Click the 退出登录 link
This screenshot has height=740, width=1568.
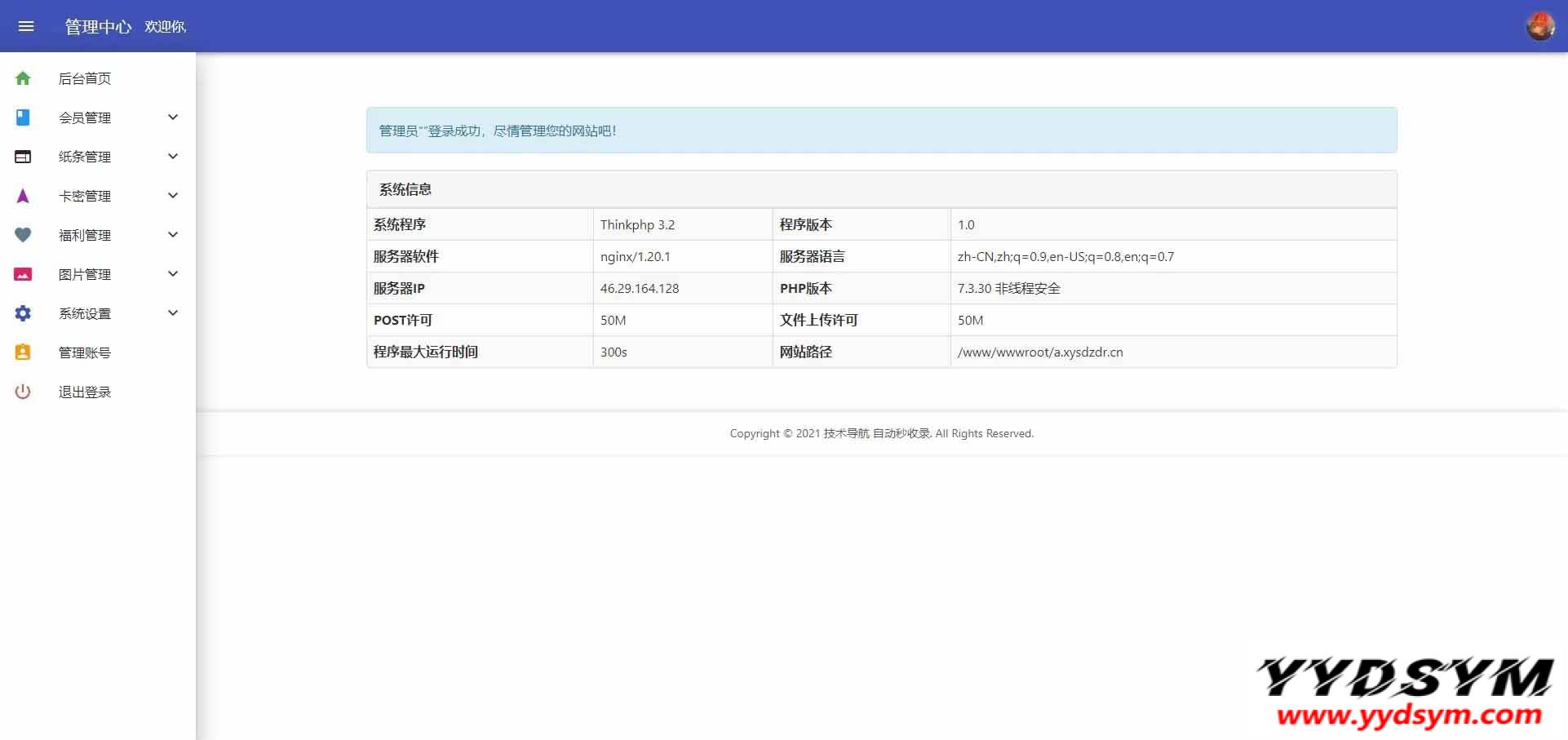coord(85,392)
